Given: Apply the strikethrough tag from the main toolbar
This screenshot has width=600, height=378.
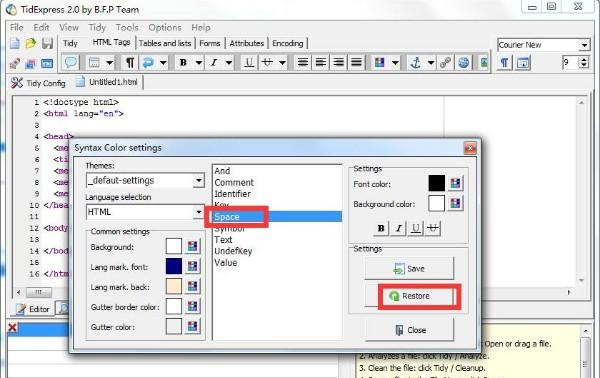Looking at the screenshot, I should point(267,62).
